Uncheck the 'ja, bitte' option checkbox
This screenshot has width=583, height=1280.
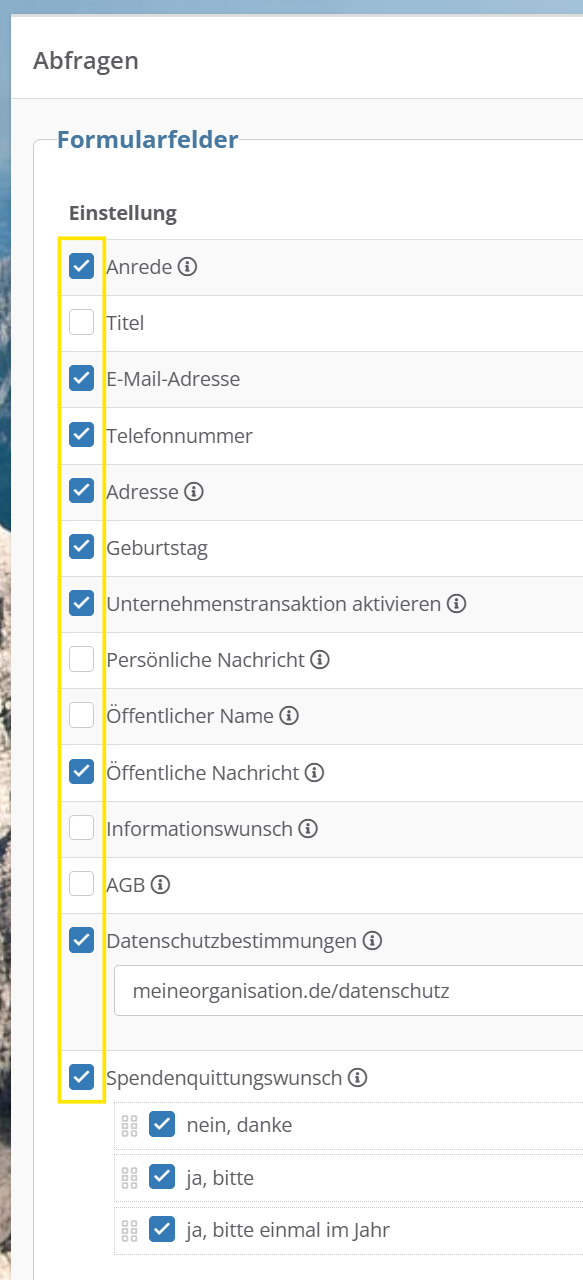tap(162, 1178)
